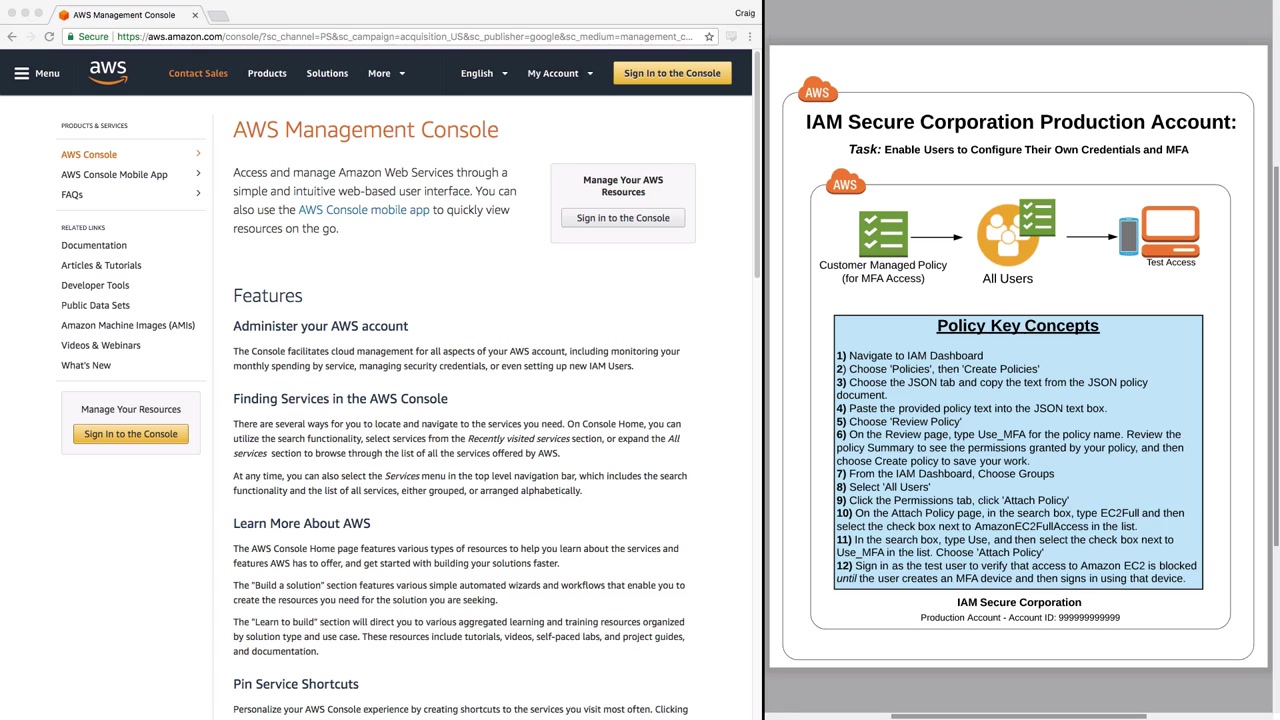Open the Public Data Sets link
1280x720 pixels.
[x=95, y=305]
